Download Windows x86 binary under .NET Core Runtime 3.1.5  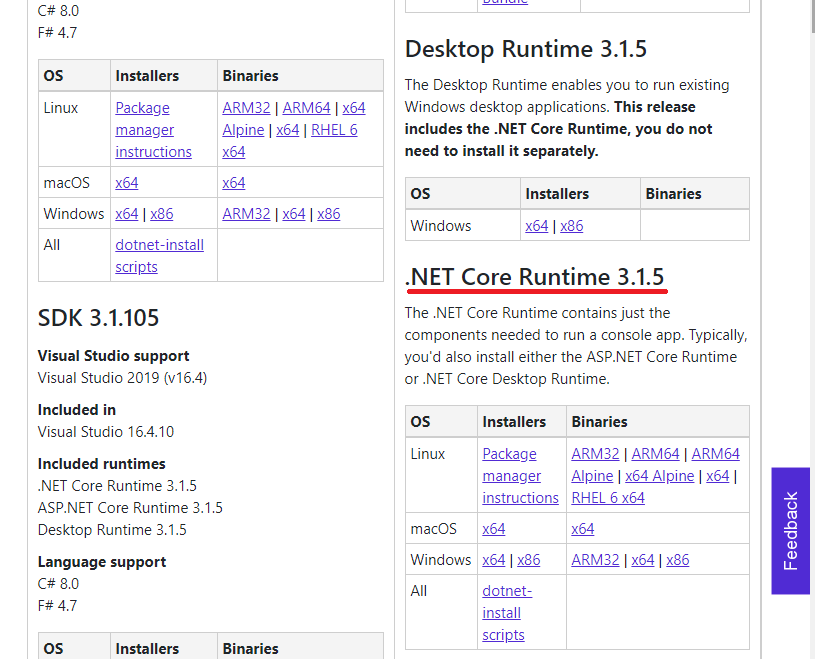click(678, 560)
